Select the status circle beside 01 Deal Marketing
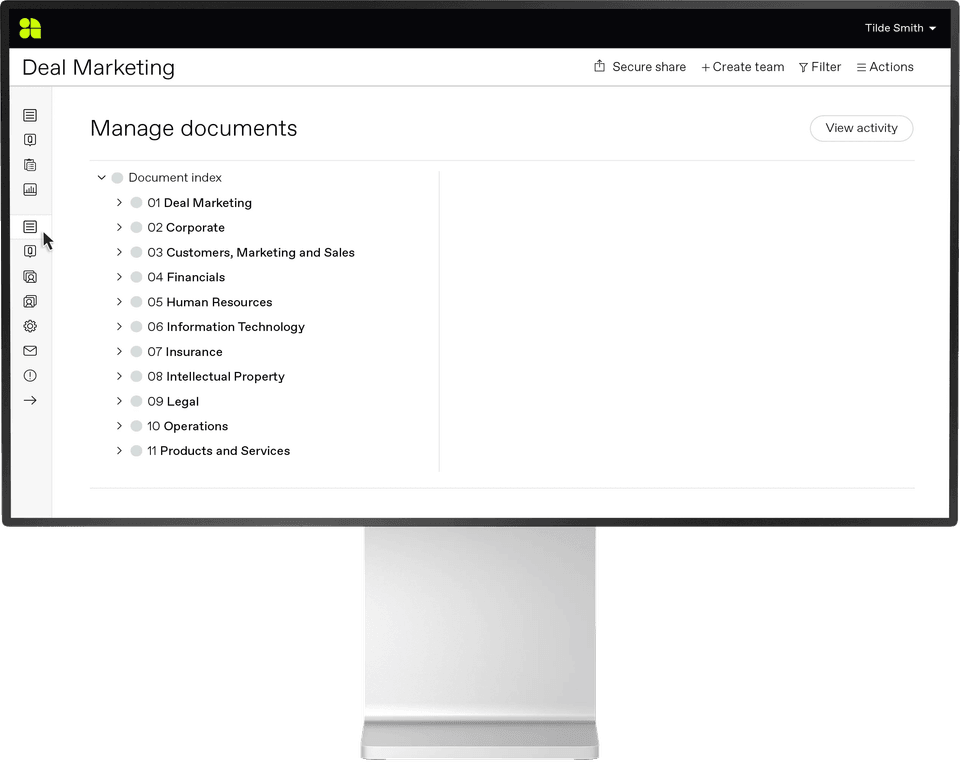Screen dimensions: 960x783 [x=136, y=203]
